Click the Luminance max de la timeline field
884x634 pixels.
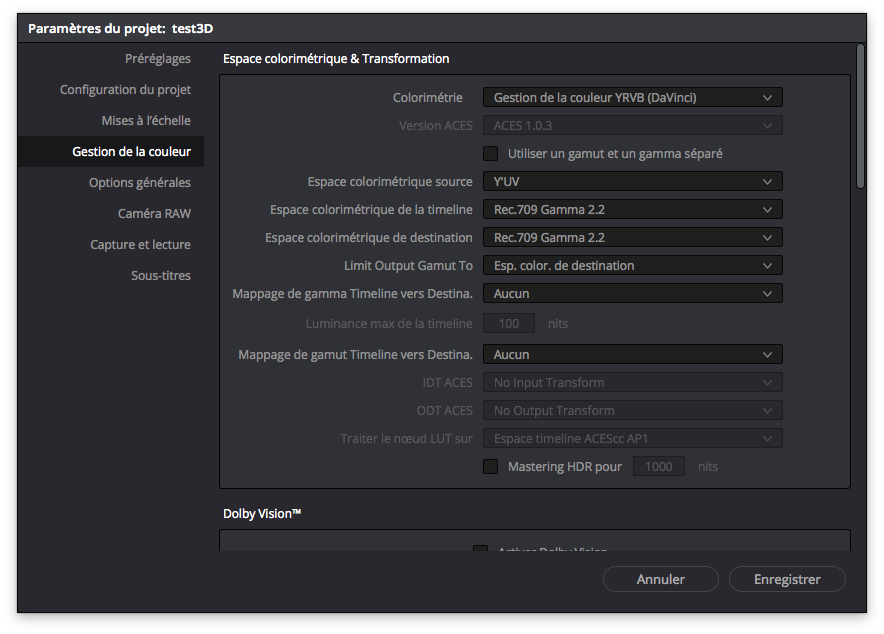pos(509,323)
